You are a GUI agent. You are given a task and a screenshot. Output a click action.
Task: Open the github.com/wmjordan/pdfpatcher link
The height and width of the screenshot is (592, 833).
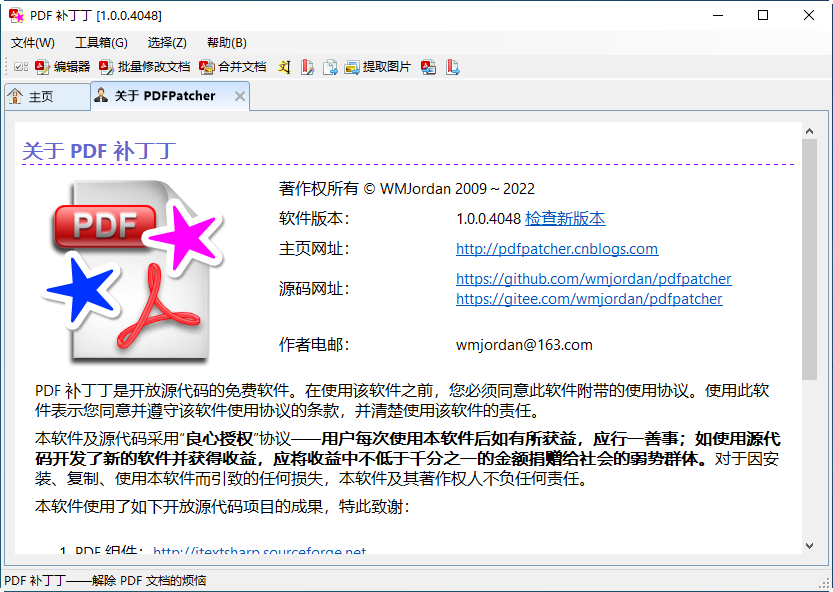coord(594,279)
